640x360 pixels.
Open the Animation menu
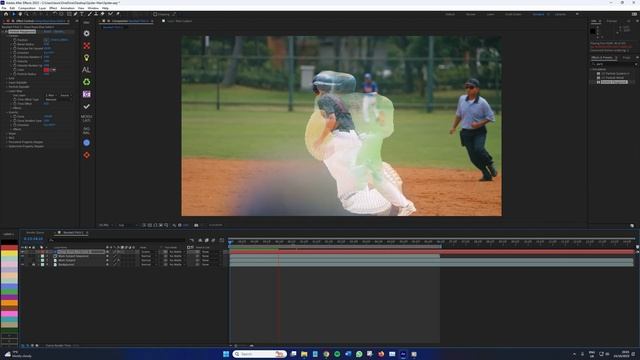click(67, 8)
